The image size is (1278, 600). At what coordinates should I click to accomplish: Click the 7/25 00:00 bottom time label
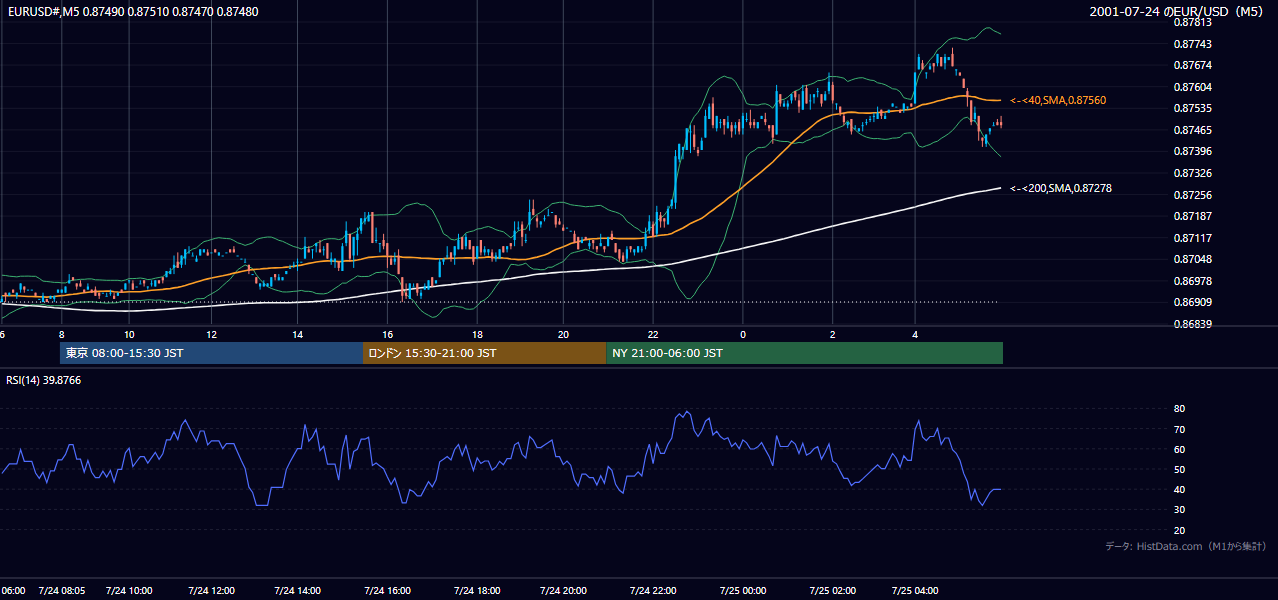click(x=743, y=591)
